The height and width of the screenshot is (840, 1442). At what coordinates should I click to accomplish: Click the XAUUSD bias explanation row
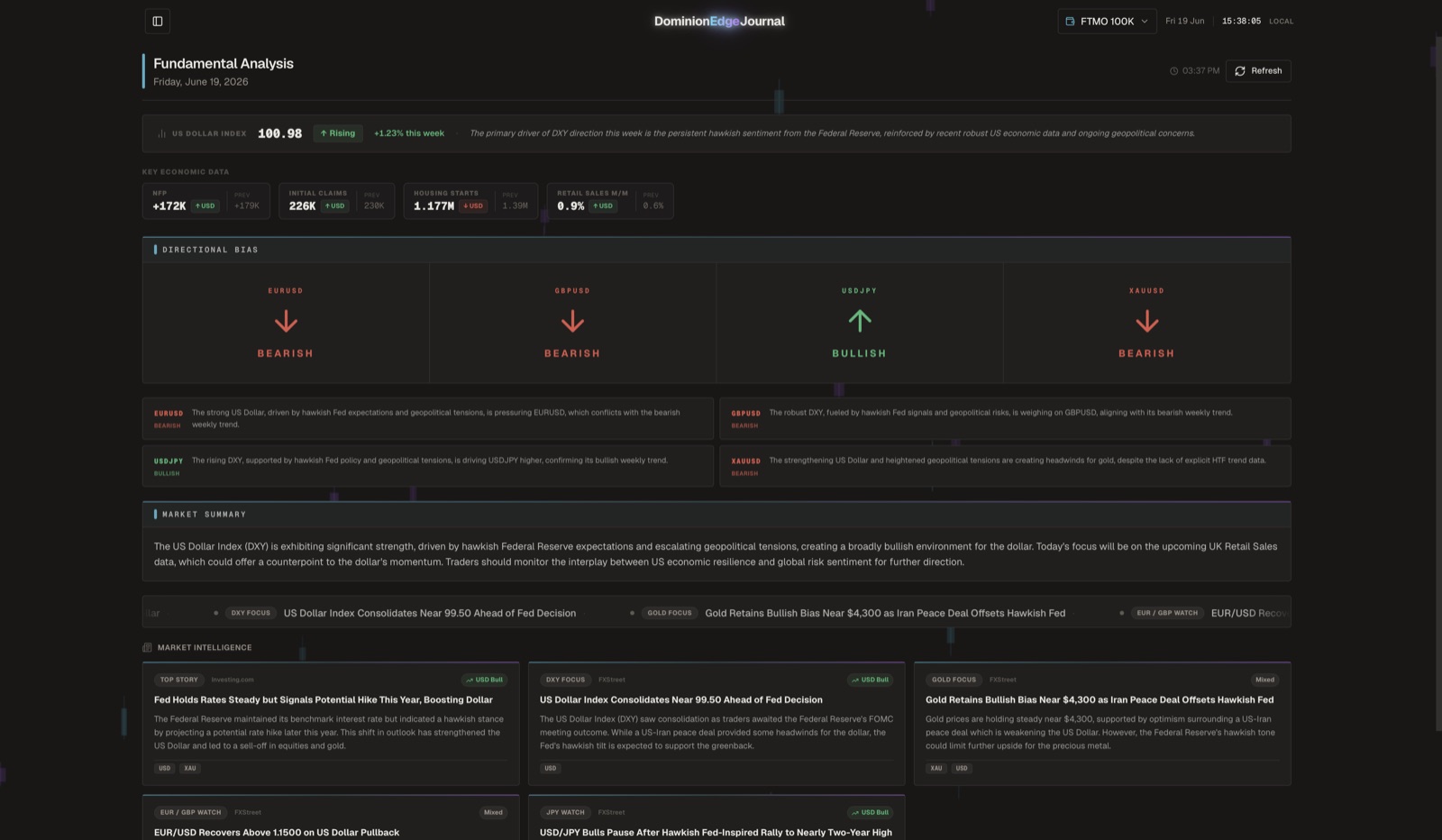[x=1005, y=466]
